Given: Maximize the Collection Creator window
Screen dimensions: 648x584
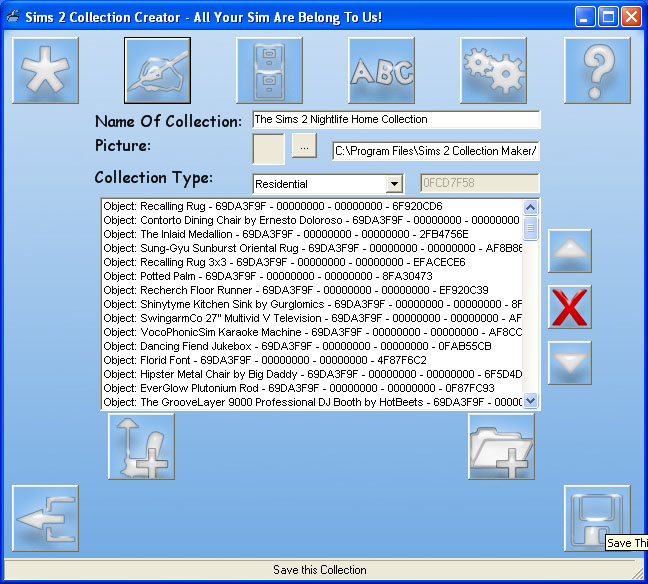Looking at the screenshot, I should coord(608,17).
